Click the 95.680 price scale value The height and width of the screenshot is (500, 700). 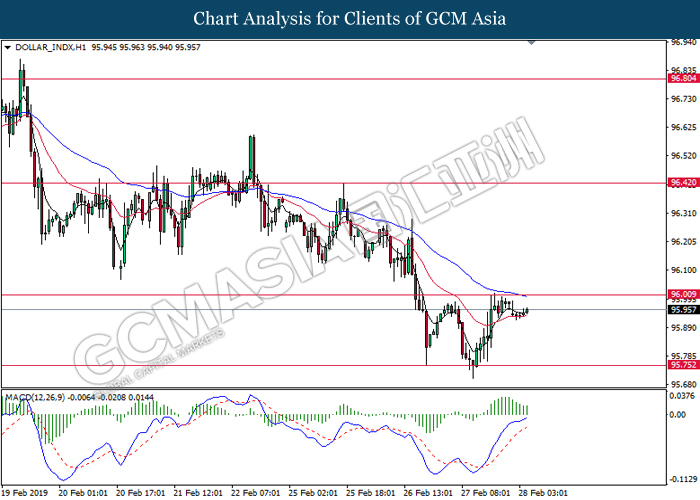[684, 384]
